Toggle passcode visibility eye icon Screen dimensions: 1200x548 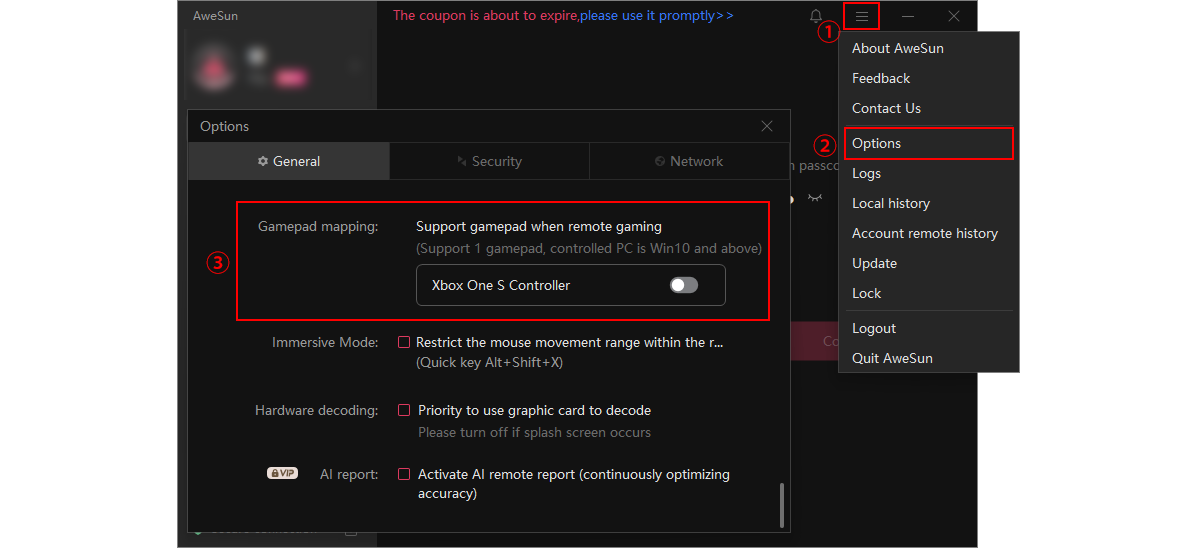pyautogui.click(x=815, y=198)
